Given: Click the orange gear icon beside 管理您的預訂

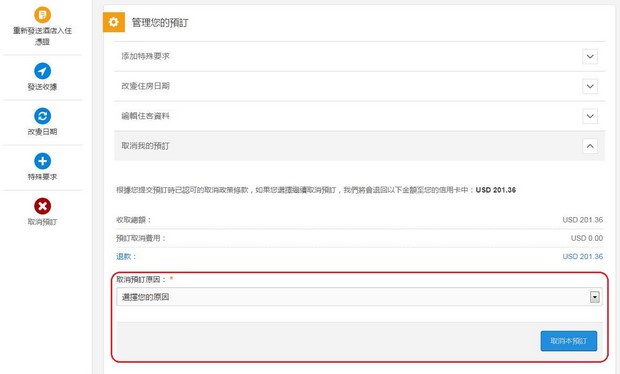Looking at the screenshot, I should 114,22.
